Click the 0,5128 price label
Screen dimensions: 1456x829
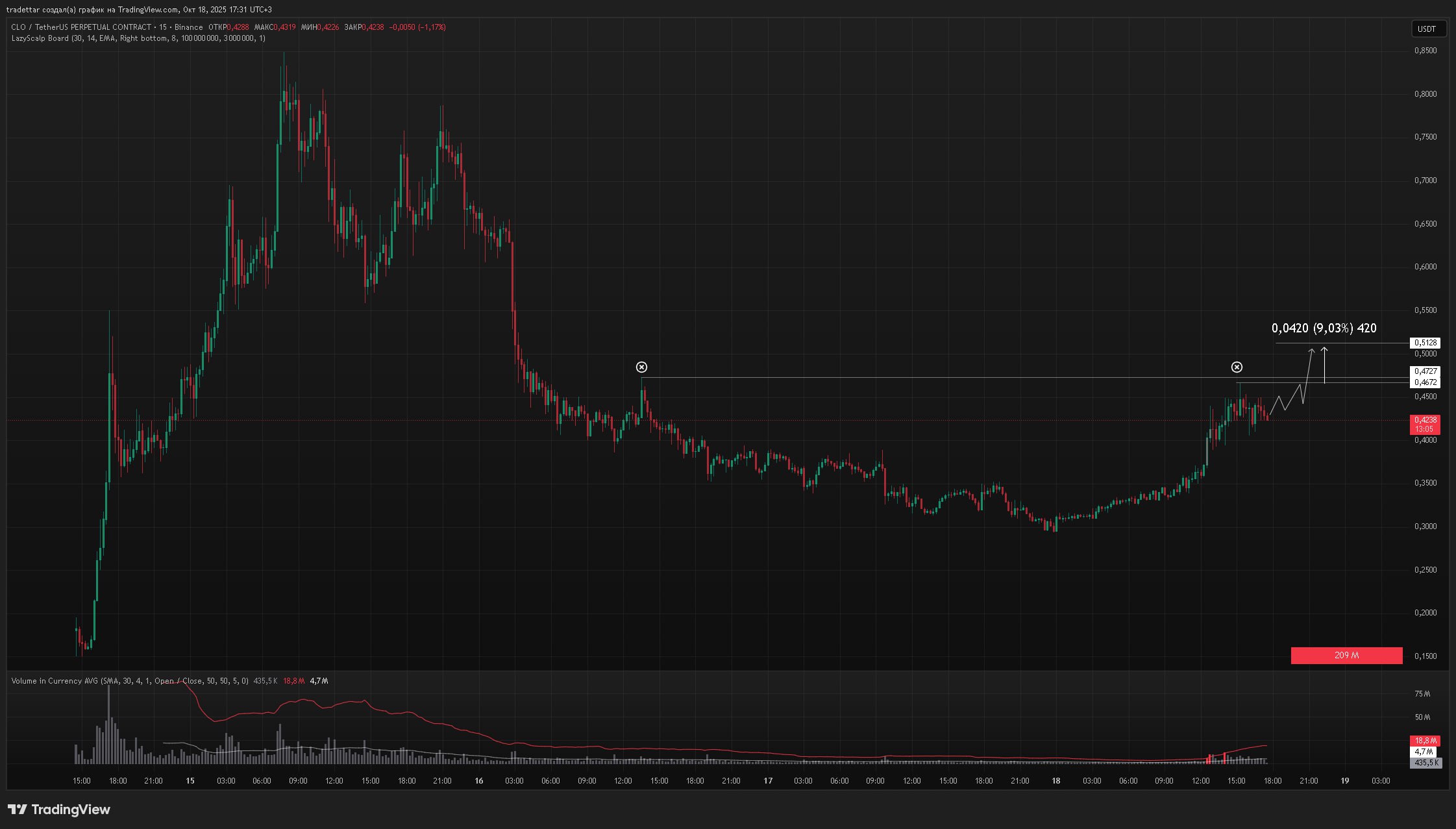[1425, 343]
